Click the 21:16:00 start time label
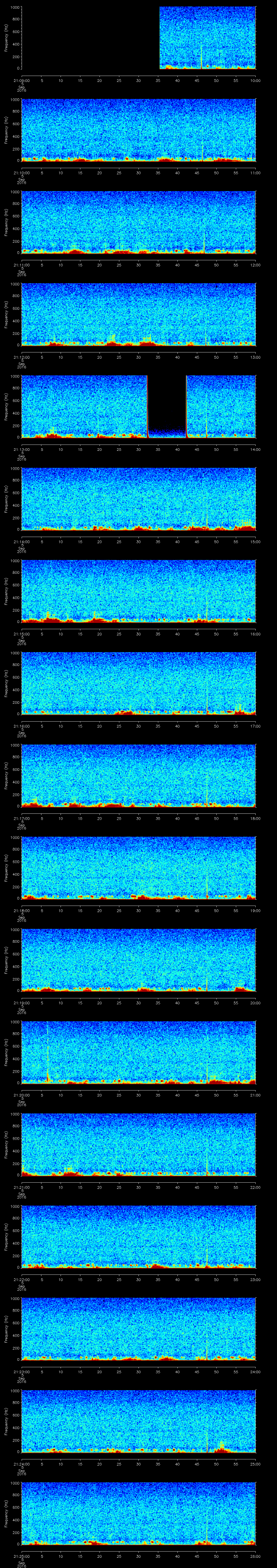Screen dimensions: 277x1568 [21, 726]
